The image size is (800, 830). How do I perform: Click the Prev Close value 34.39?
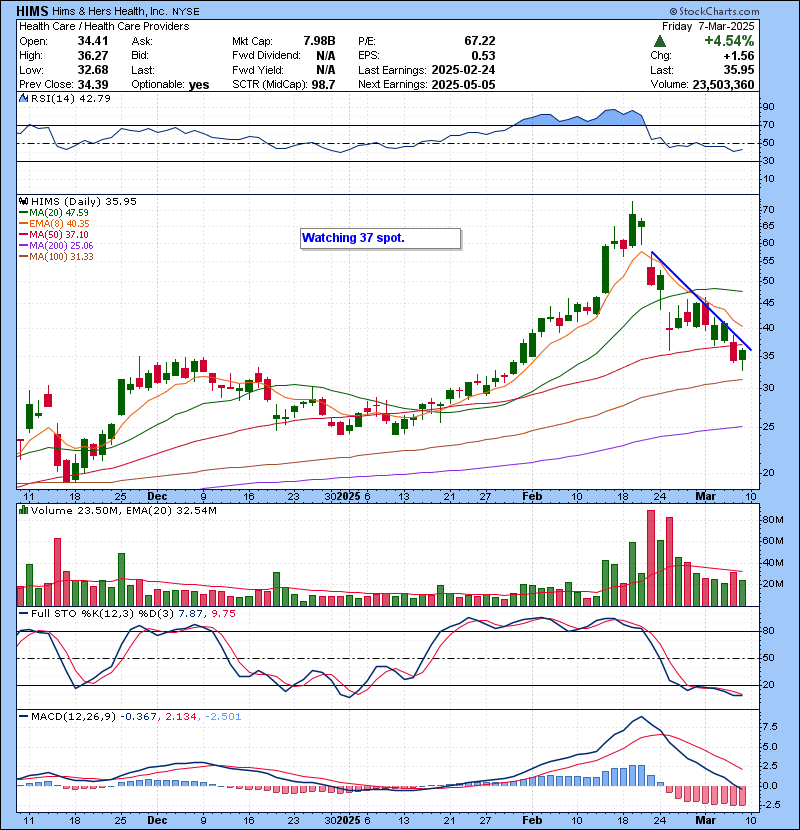93,84
